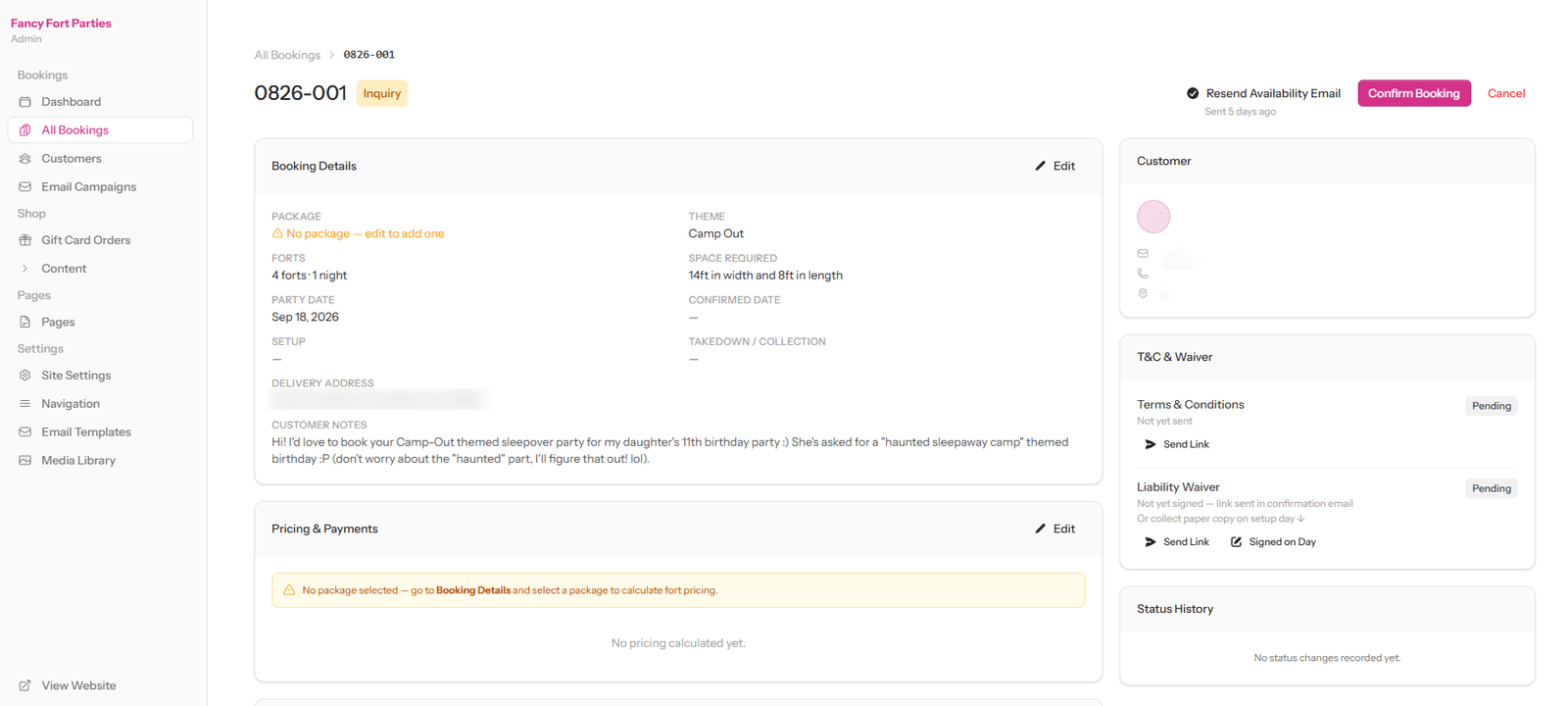Click the All Bookings breadcrumb link
Image resolution: width=1568 pixels, height=706 pixels.
pyautogui.click(x=287, y=55)
